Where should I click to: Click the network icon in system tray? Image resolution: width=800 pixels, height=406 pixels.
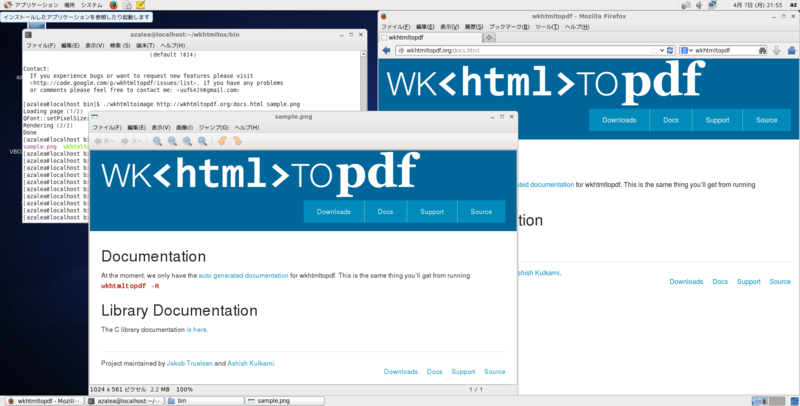712,5
